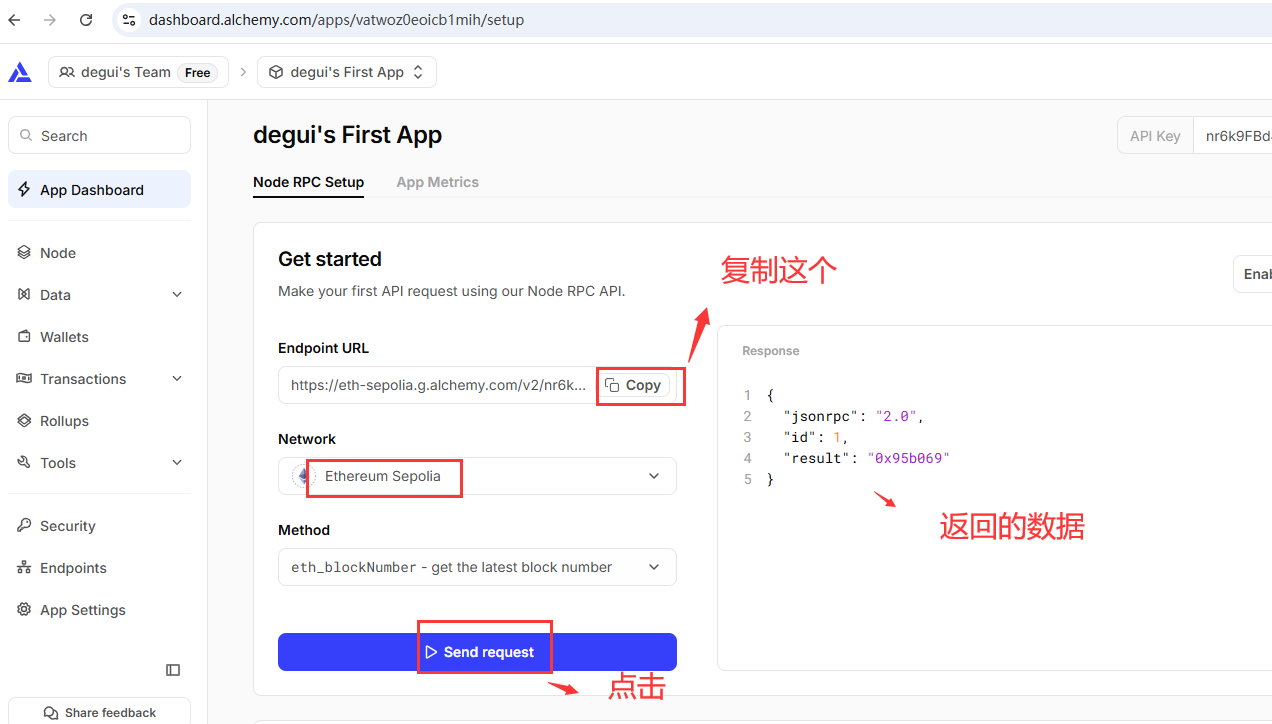Open the Endpoints sidebar item
Screen dimensions: 1272x724
coord(99,568)
